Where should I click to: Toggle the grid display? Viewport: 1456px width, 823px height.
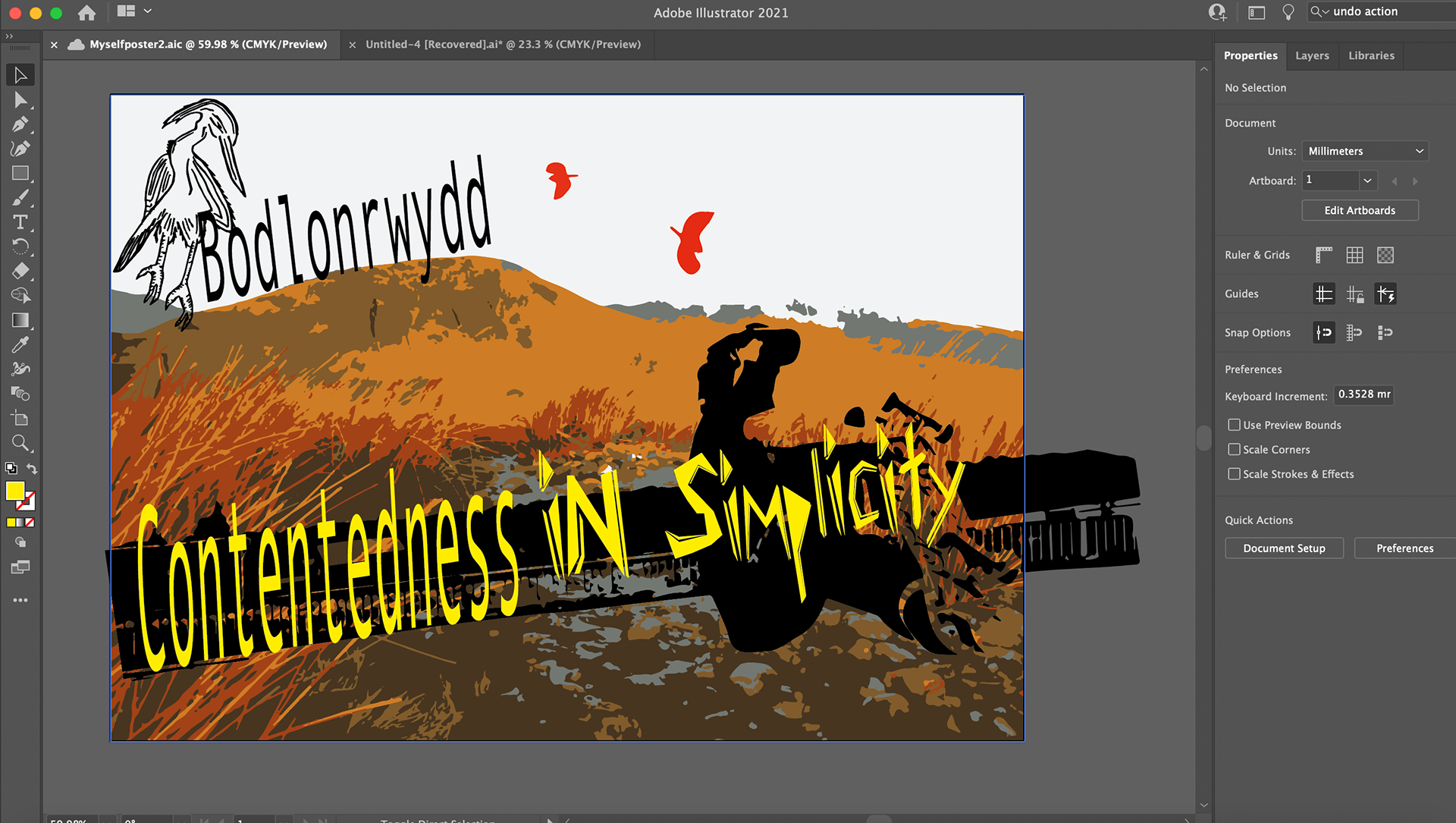coord(1354,255)
